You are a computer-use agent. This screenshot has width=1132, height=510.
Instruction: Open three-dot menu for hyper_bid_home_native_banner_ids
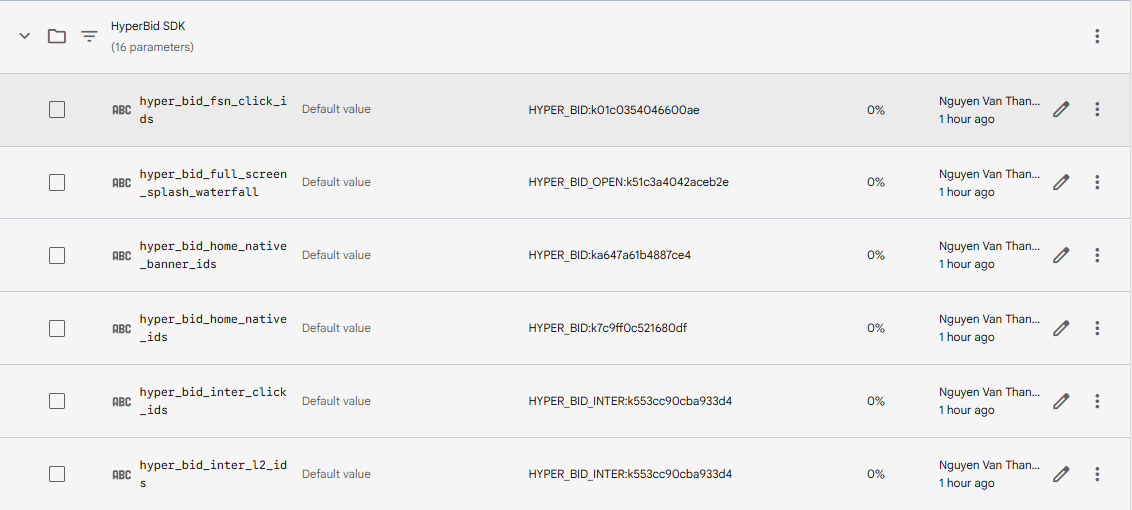coord(1097,255)
